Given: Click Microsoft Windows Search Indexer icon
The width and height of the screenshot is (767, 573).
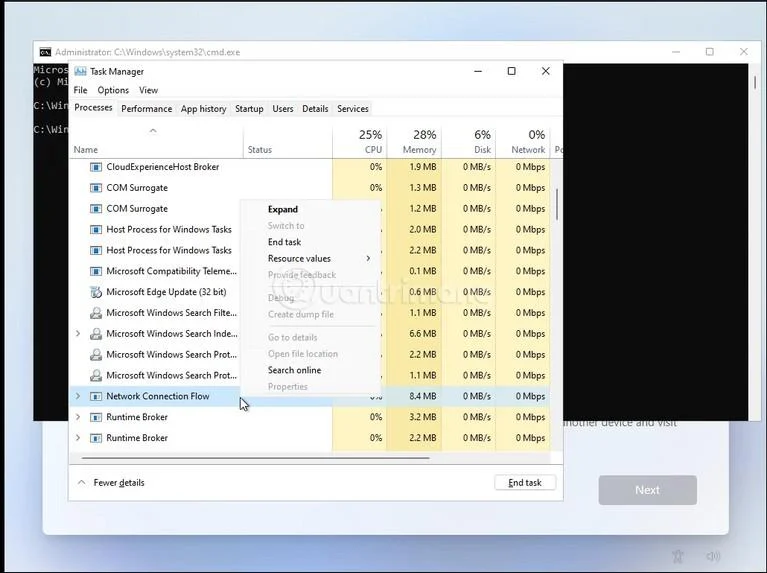Looking at the screenshot, I should 96,334.
